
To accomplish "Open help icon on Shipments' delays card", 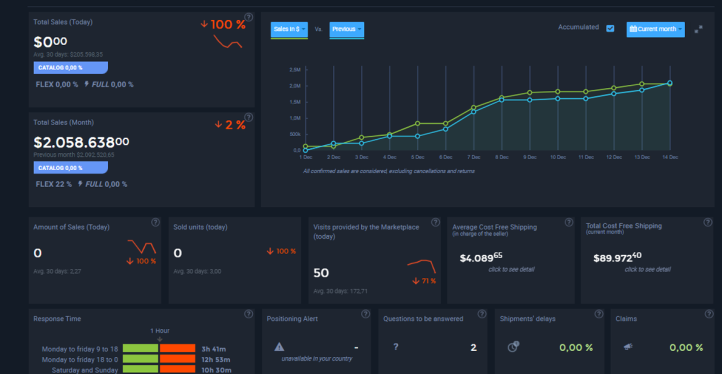I will click(599, 314).
